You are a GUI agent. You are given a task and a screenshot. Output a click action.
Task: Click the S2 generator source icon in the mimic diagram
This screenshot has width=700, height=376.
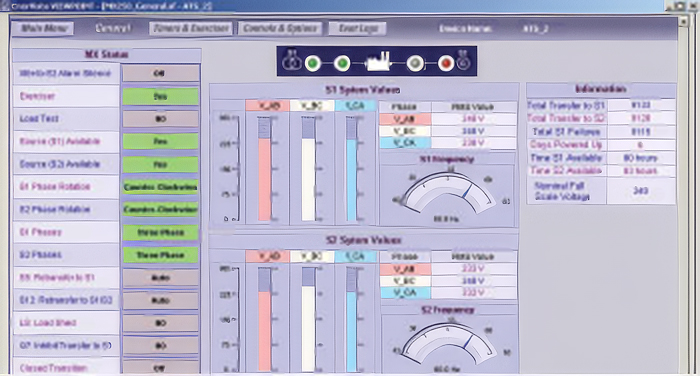(464, 61)
